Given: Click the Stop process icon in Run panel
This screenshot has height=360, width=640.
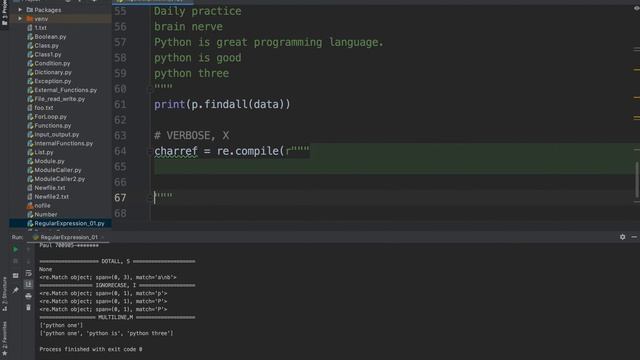Looking at the screenshot, I should pos(16,261).
